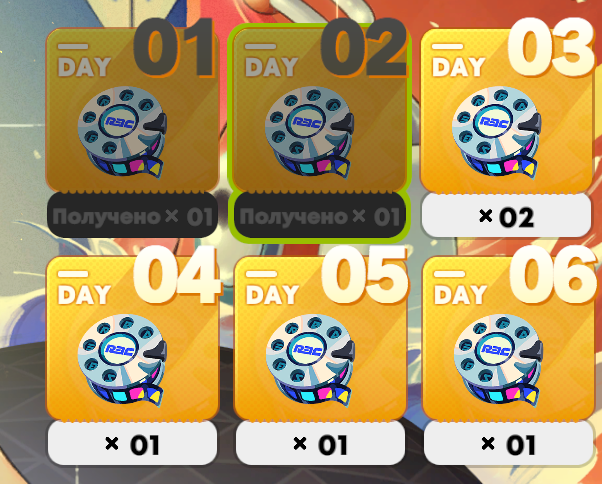Click Day 06's '× 01' quantity label
The width and height of the screenshot is (602, 484).
[x=508, y=444]
